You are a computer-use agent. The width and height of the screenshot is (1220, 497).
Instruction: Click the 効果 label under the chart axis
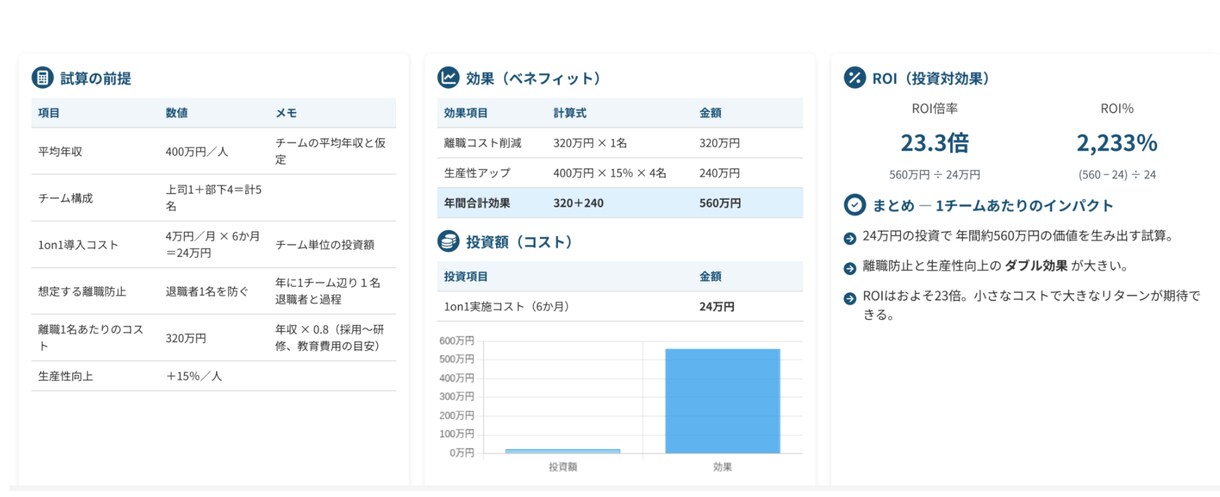[x=722, y=467]
